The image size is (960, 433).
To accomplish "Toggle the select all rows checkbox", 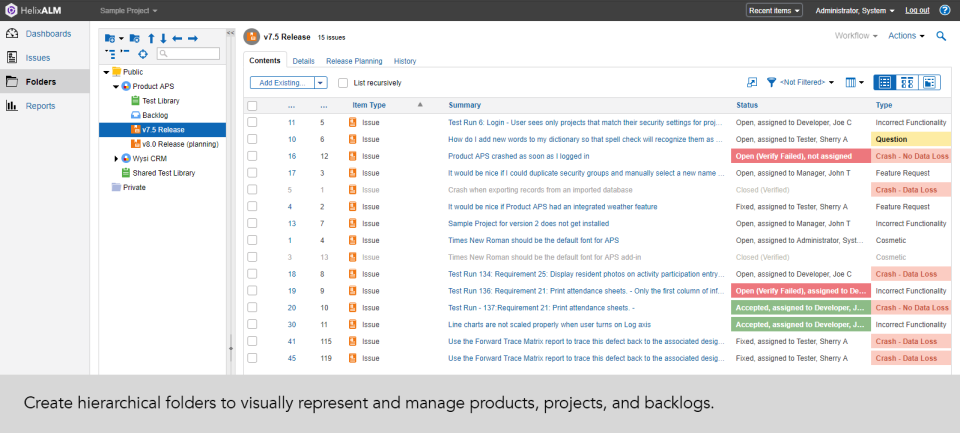I will (253, 105).
